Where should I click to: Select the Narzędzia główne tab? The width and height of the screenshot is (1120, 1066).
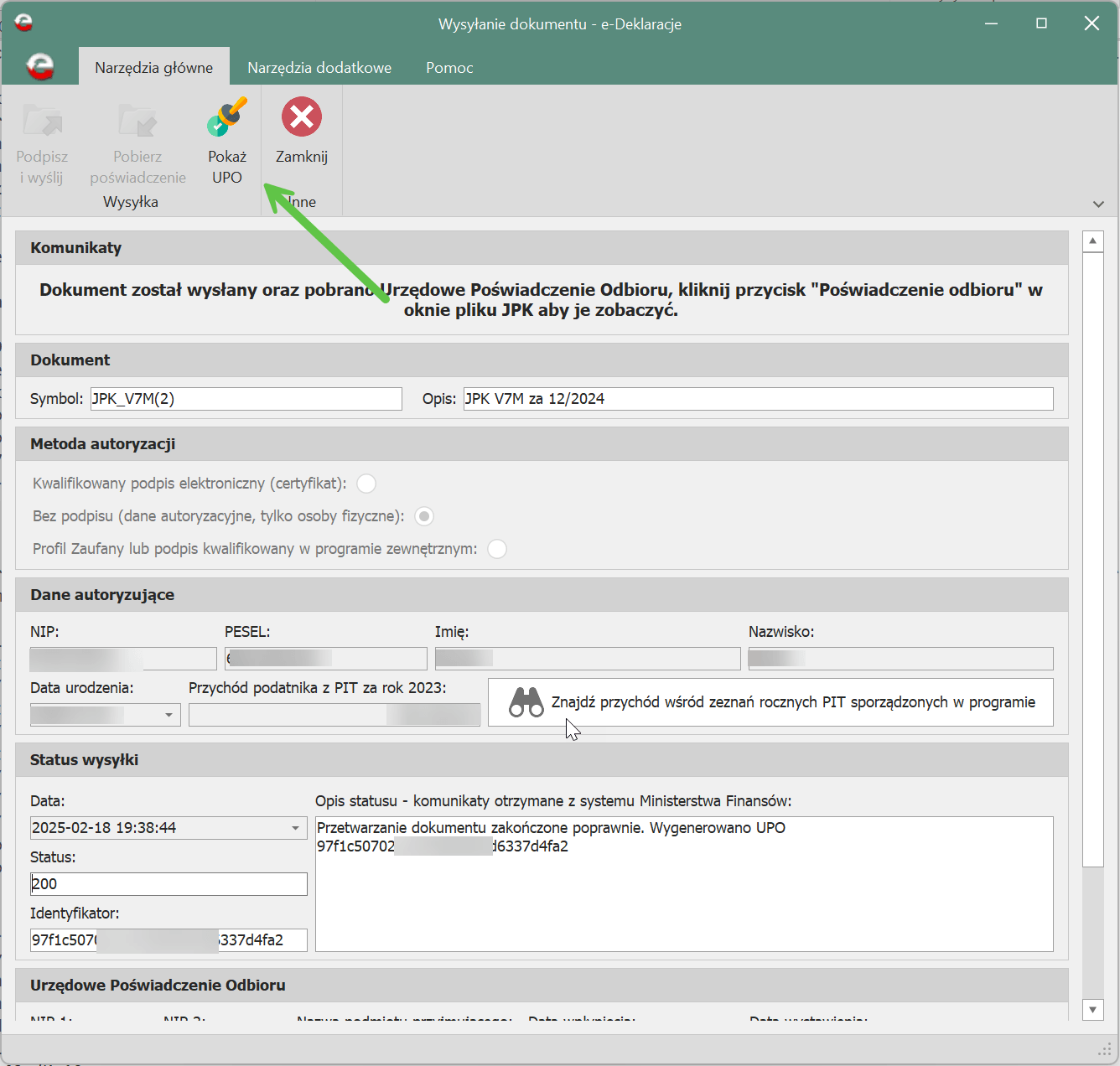click(153, 68)
